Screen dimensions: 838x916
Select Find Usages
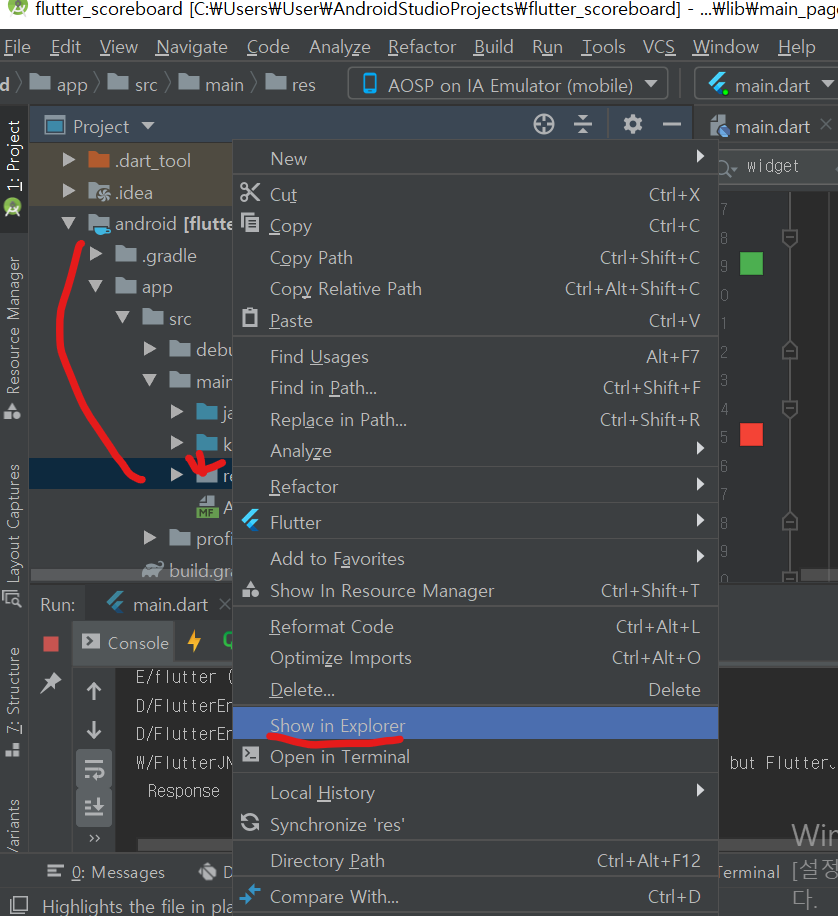pyautogui.click(x=475, y=356)
